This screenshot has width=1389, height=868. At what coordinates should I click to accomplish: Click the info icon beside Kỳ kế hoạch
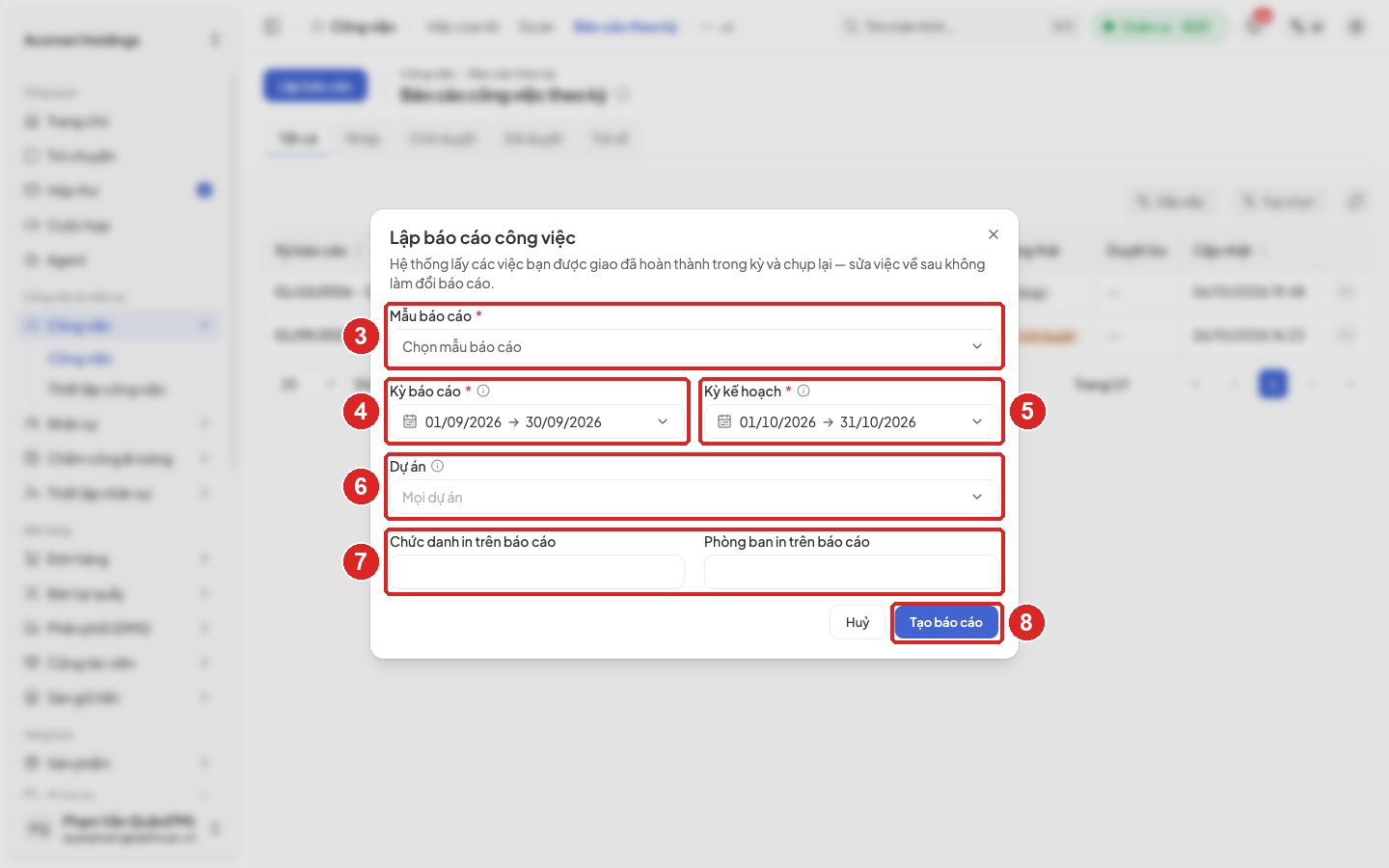point(803,391)
